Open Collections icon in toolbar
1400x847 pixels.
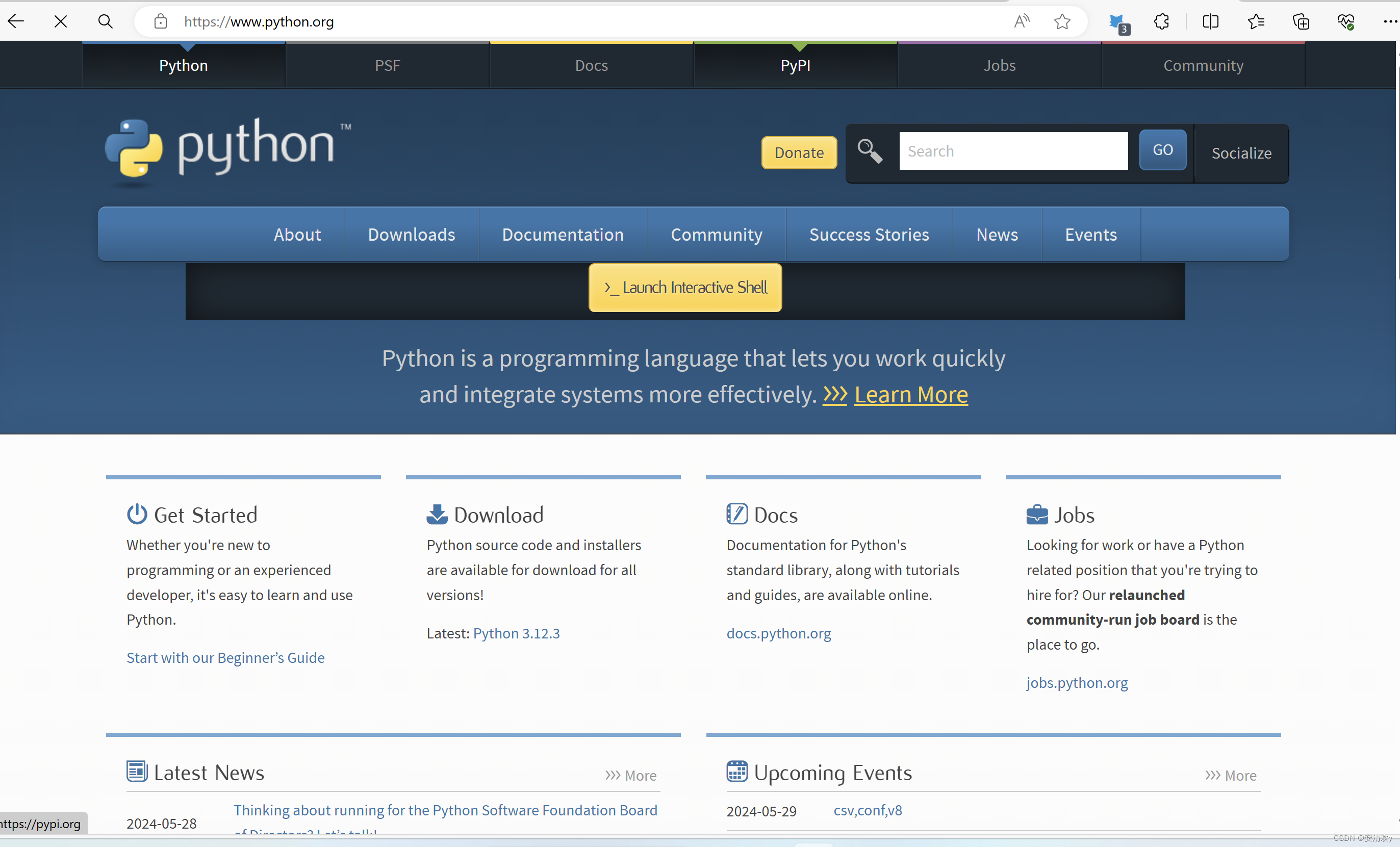(x=1301, y=21)
